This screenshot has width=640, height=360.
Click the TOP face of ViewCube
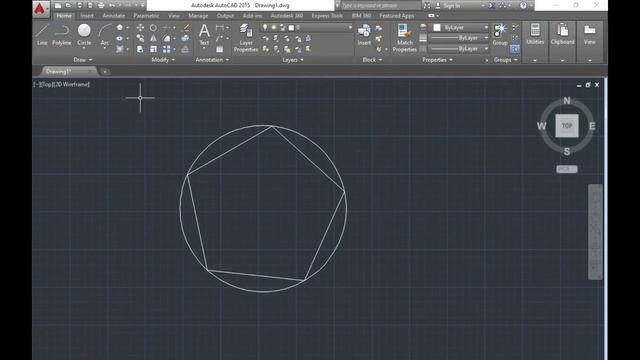[567, 126]
